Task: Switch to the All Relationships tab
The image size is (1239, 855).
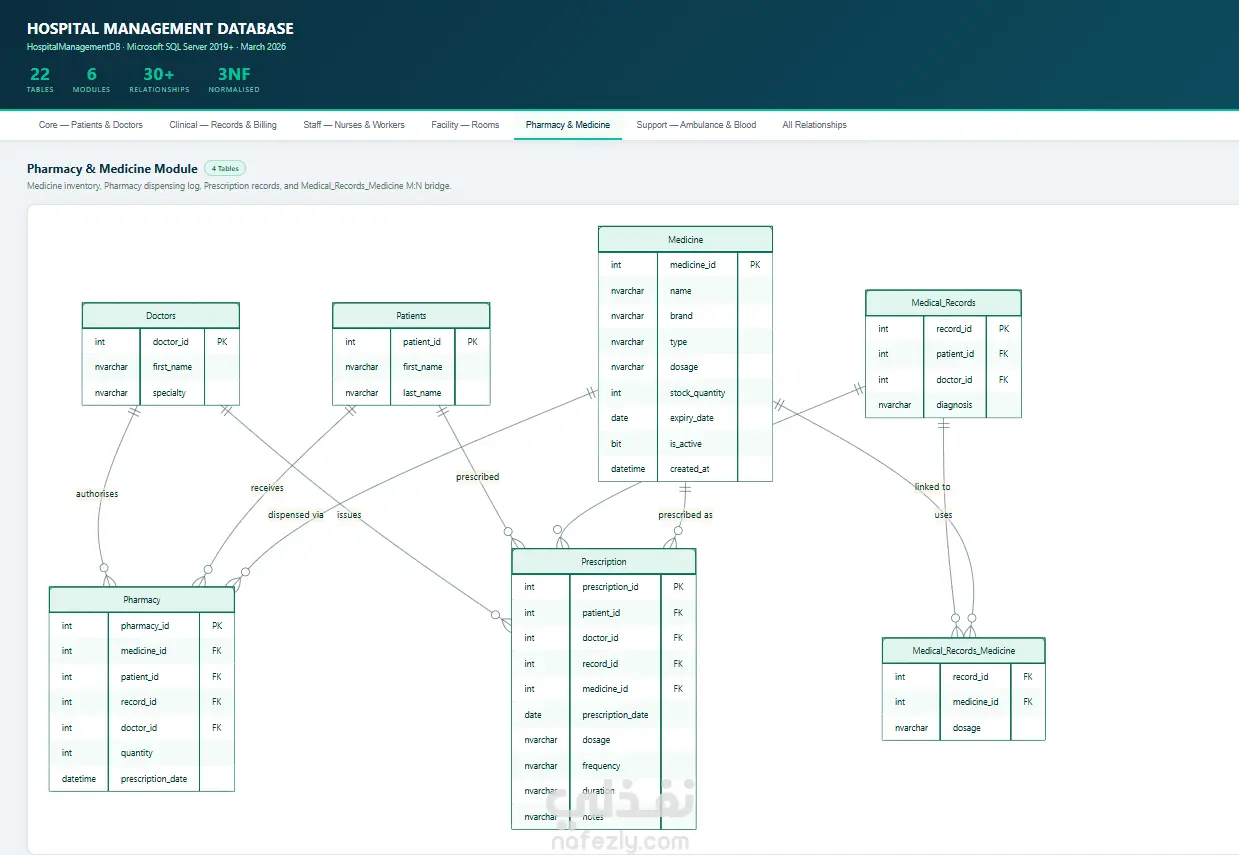Action: 814,125
